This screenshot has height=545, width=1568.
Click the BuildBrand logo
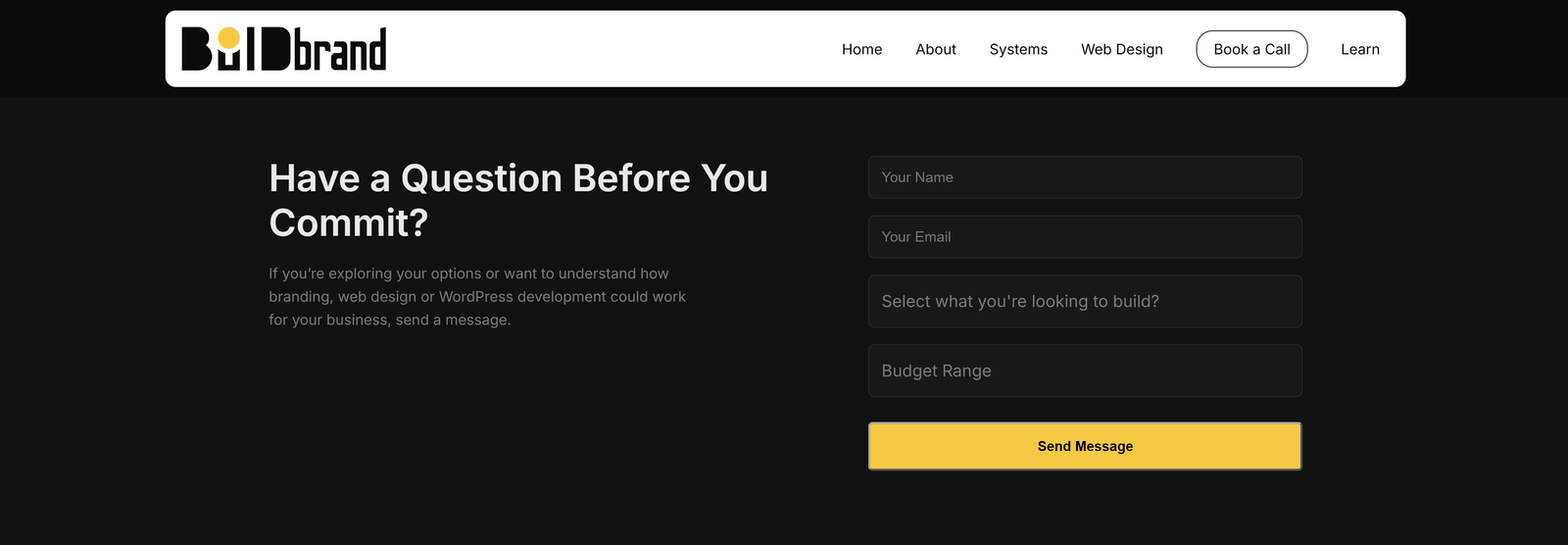(284, 49)
